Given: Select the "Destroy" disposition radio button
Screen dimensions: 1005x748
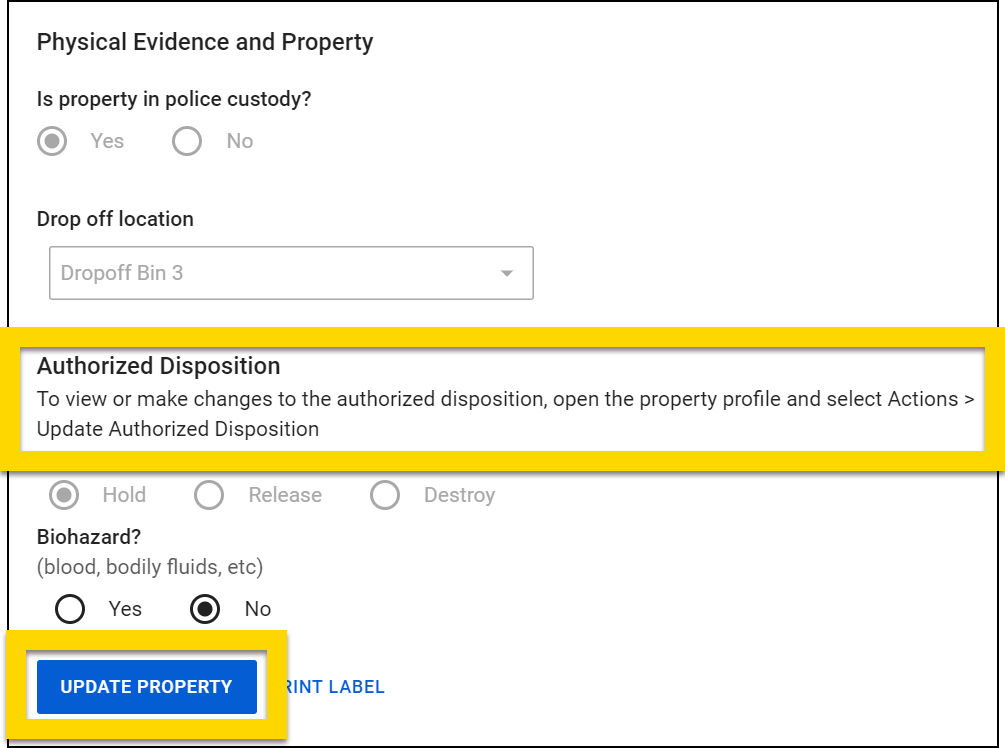Looking at the screenshot, I should coord(385,495).
